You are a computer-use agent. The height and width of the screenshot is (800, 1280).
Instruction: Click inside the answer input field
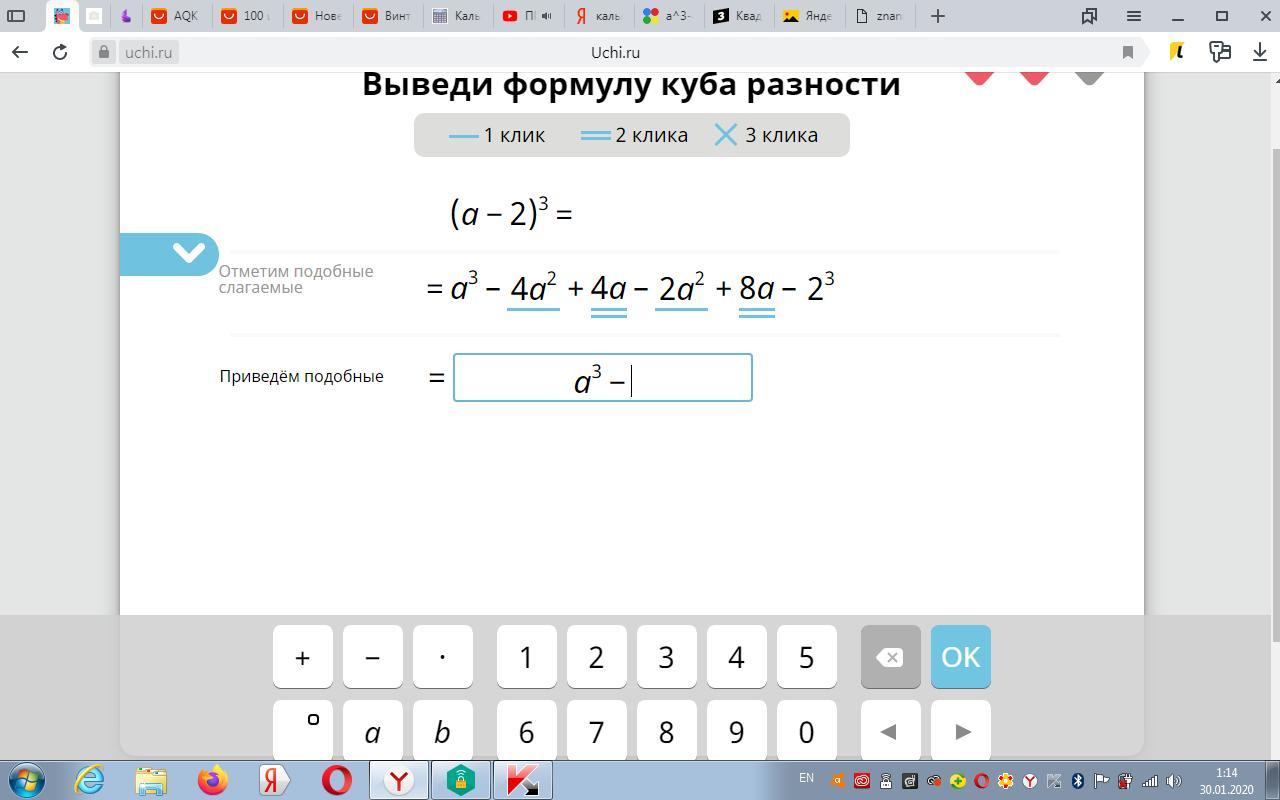(x=602, y=378)
